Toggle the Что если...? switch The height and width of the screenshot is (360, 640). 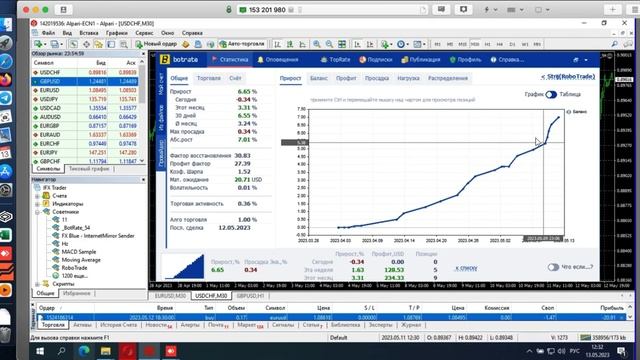click(553, 267)
